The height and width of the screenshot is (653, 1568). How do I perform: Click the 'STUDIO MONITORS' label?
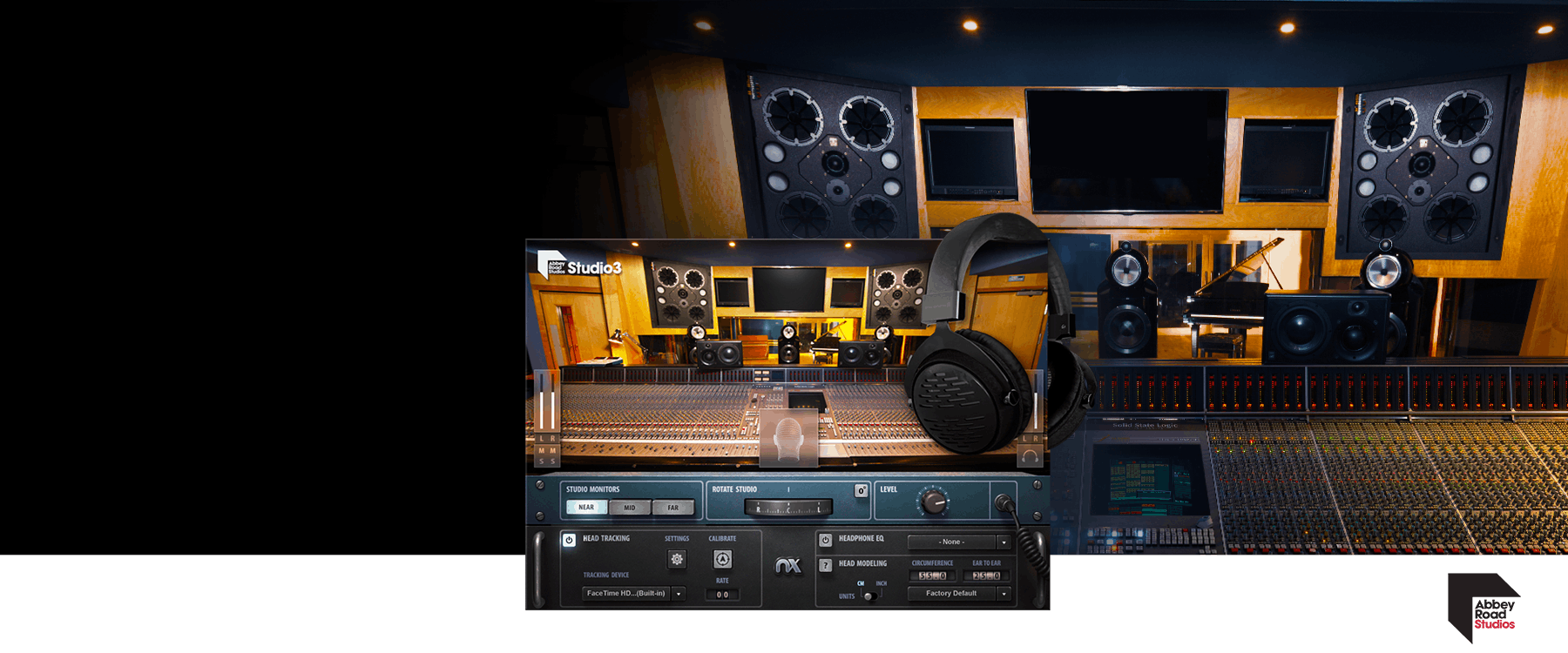593,489
